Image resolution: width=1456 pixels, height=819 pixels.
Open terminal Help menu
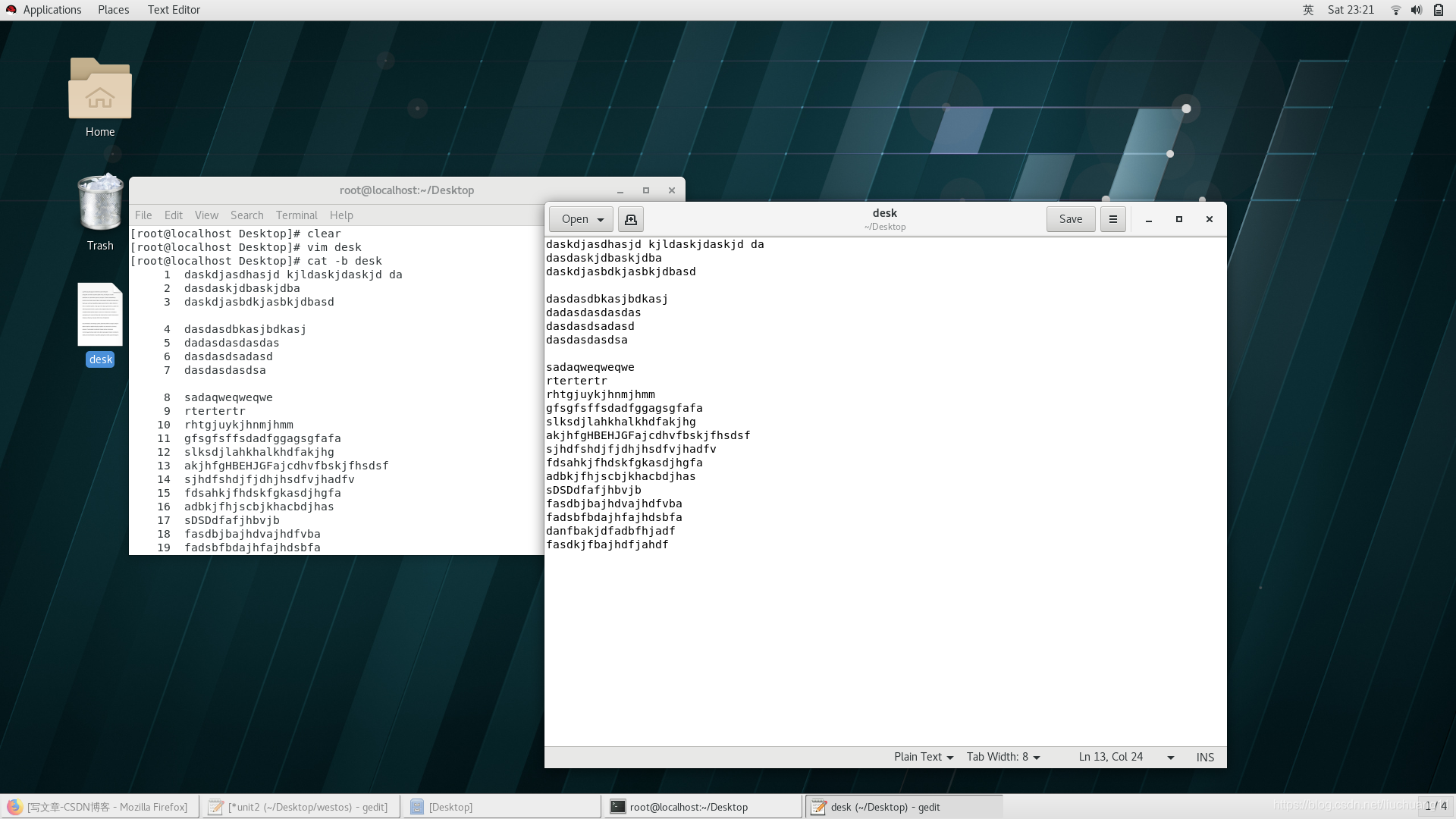(x=341, y=215)
